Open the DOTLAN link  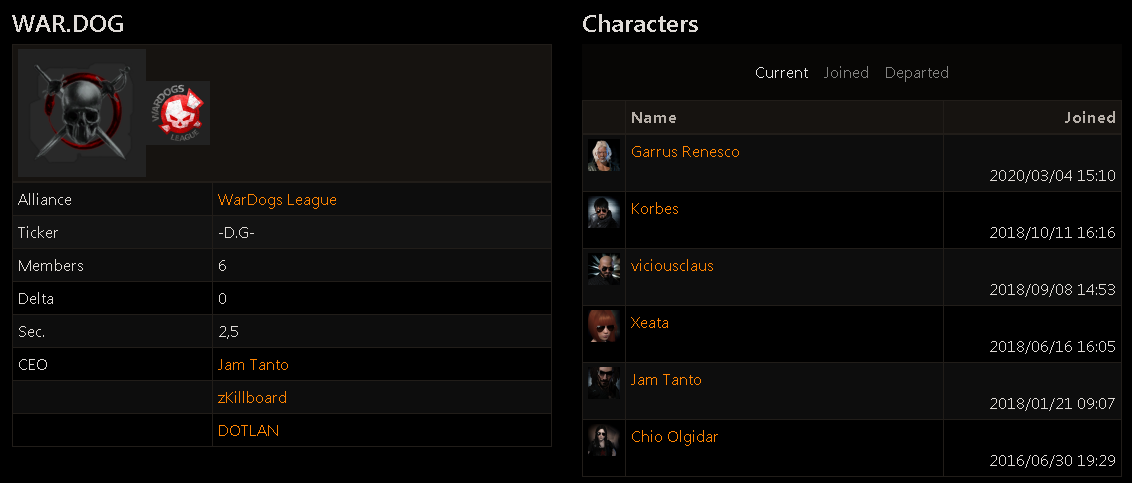coord(248,431)
